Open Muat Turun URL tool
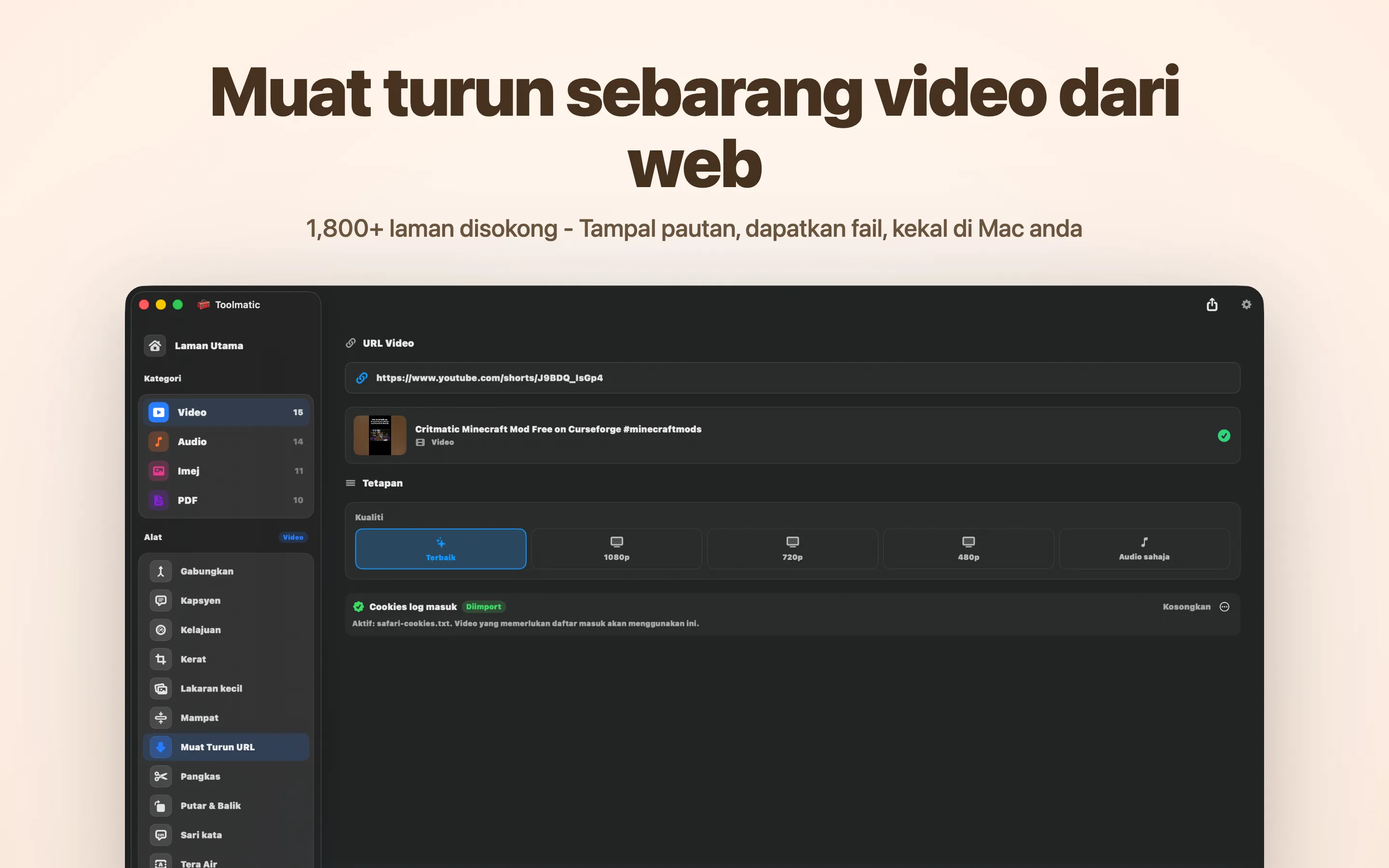This screenshot has width=1389, height=868. pos(226,747)
